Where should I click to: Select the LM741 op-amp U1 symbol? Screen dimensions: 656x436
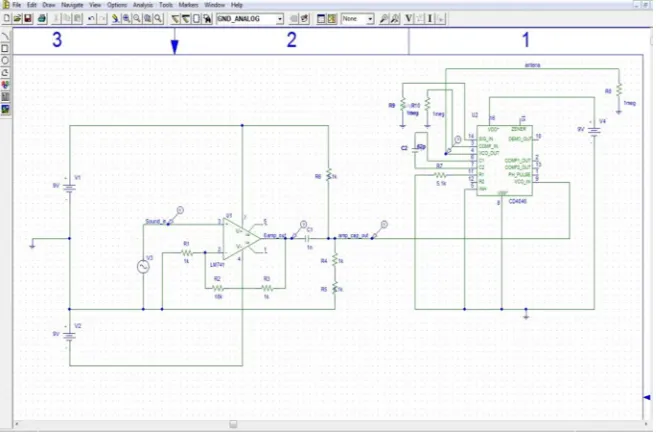pos(241,239)
